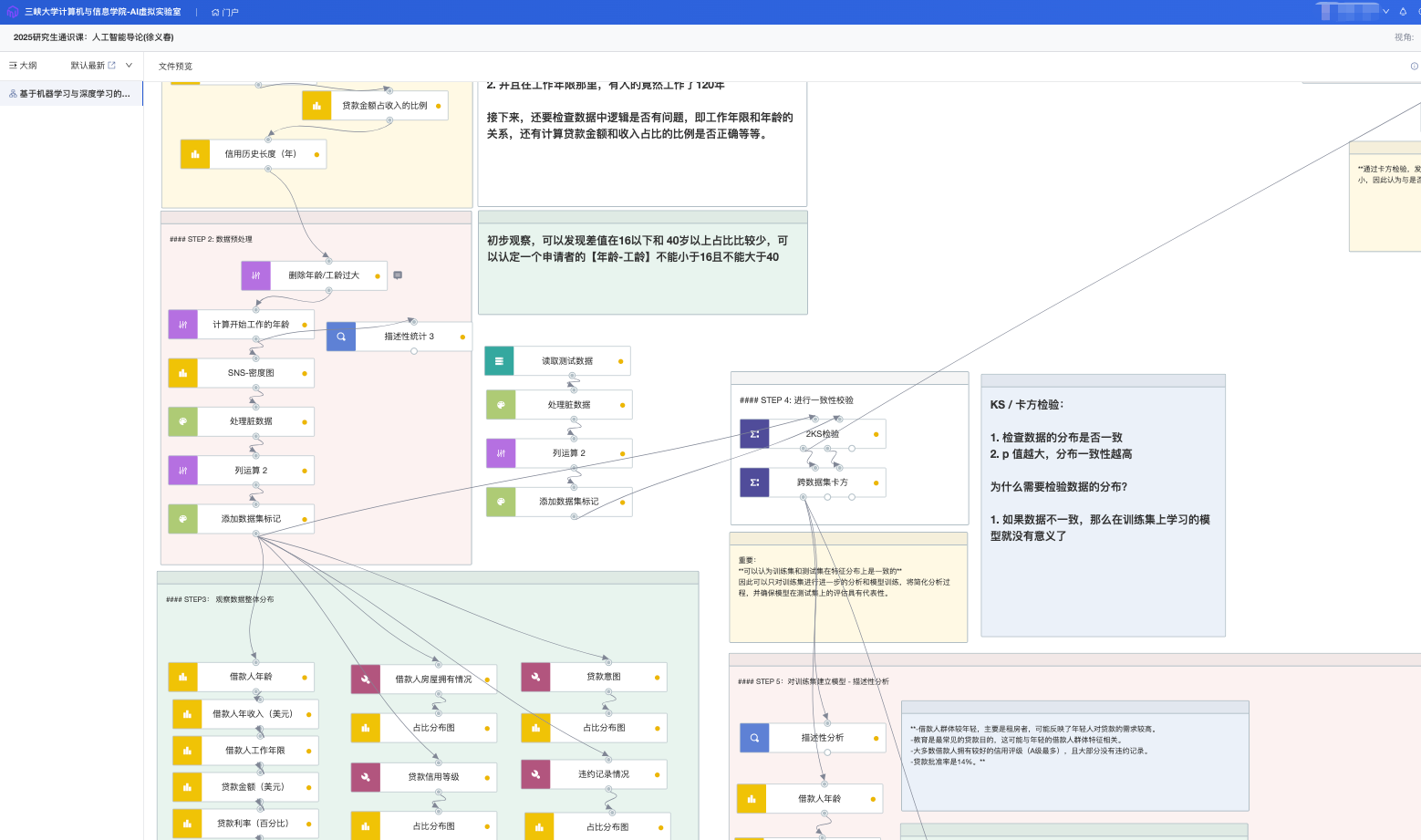Click the 大纲 outline toggle icon
The height and width of the screenshot is (840, 1421).
click(x=13, y=66)
